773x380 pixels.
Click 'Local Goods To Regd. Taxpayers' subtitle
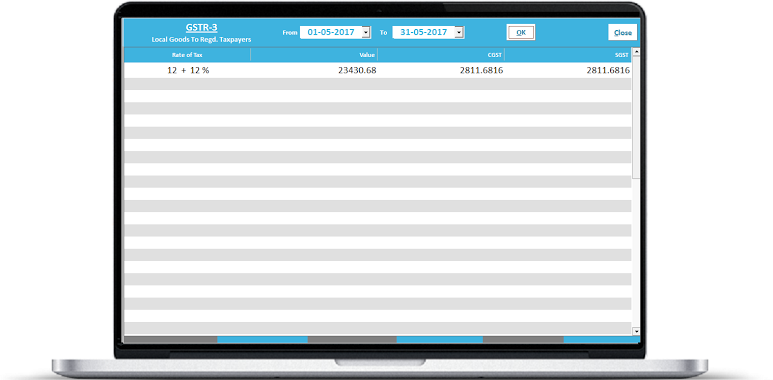201,39
